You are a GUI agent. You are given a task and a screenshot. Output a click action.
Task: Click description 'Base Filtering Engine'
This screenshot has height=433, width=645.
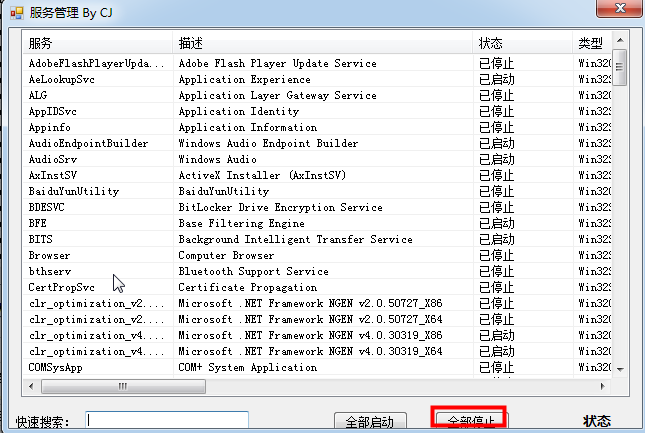point(241,223)
